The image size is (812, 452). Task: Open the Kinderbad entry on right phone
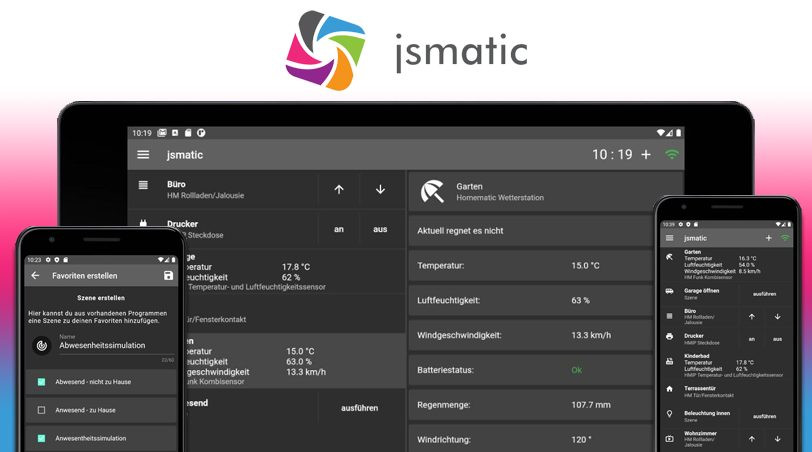(x=726, y=366)
